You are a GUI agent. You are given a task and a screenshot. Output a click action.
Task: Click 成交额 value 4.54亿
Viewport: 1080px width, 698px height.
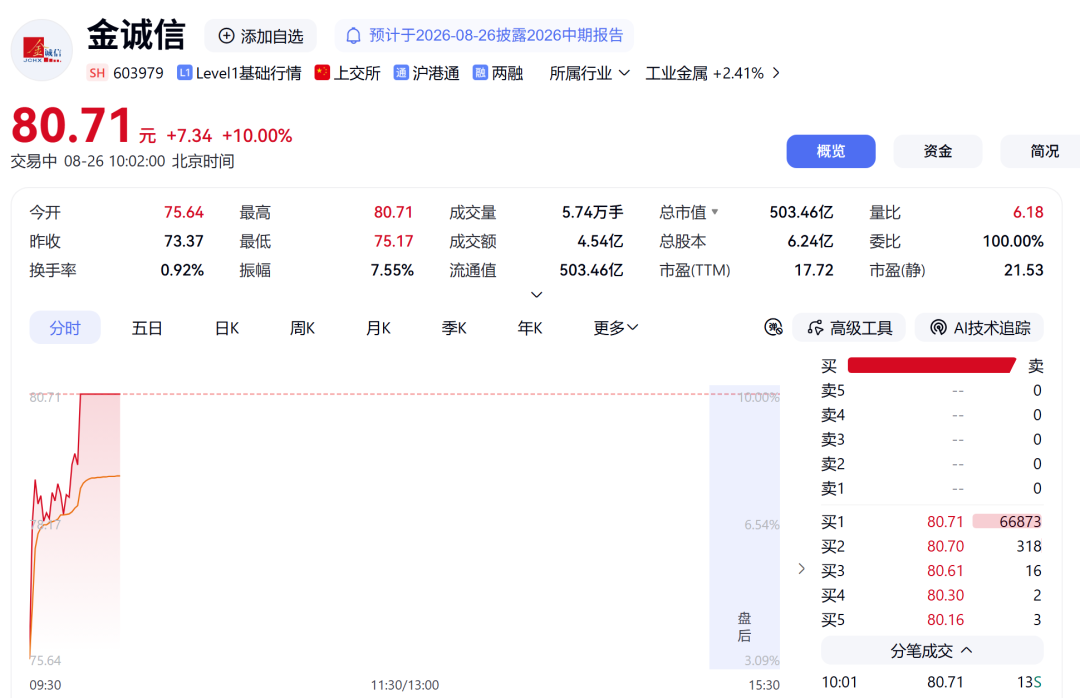(x=600, y=241)
